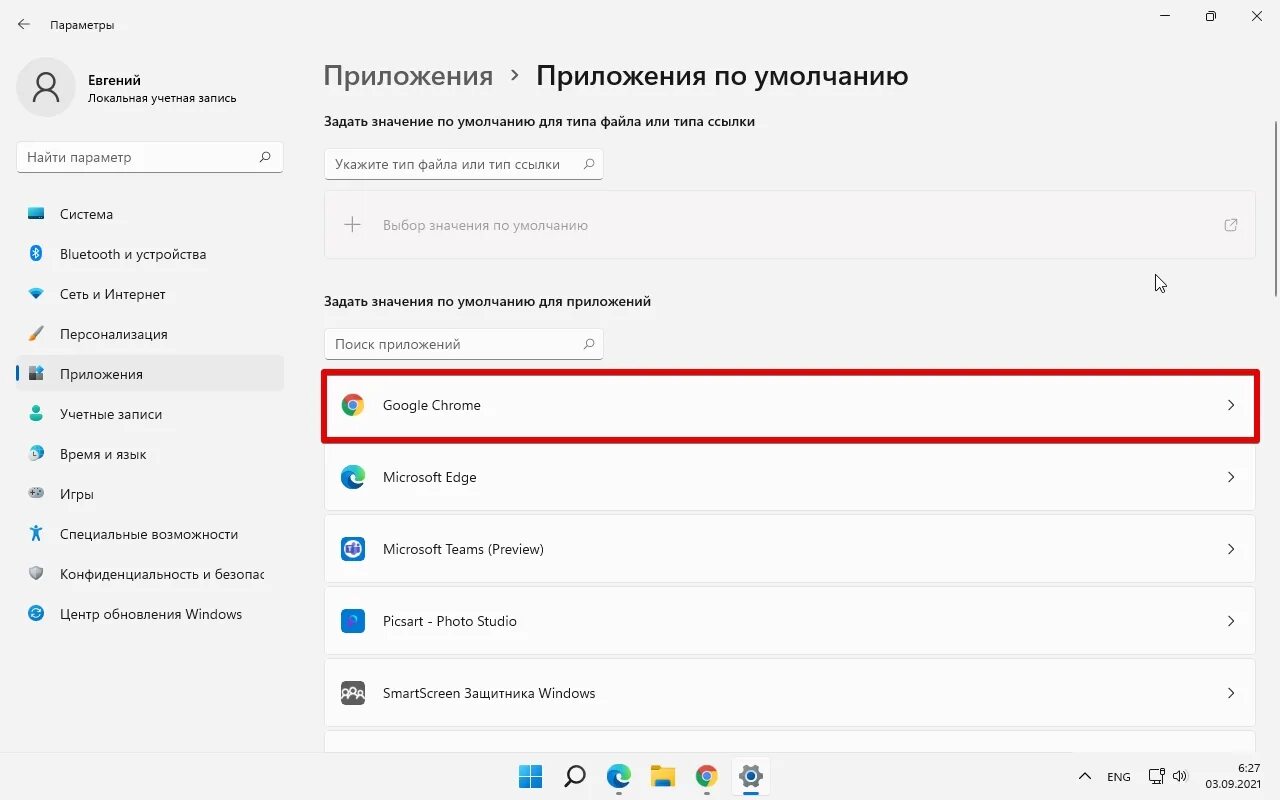Click the vertical scrollbar of the settings page
This screenshot has width=1280, height=800.
tap(1275, 208)
